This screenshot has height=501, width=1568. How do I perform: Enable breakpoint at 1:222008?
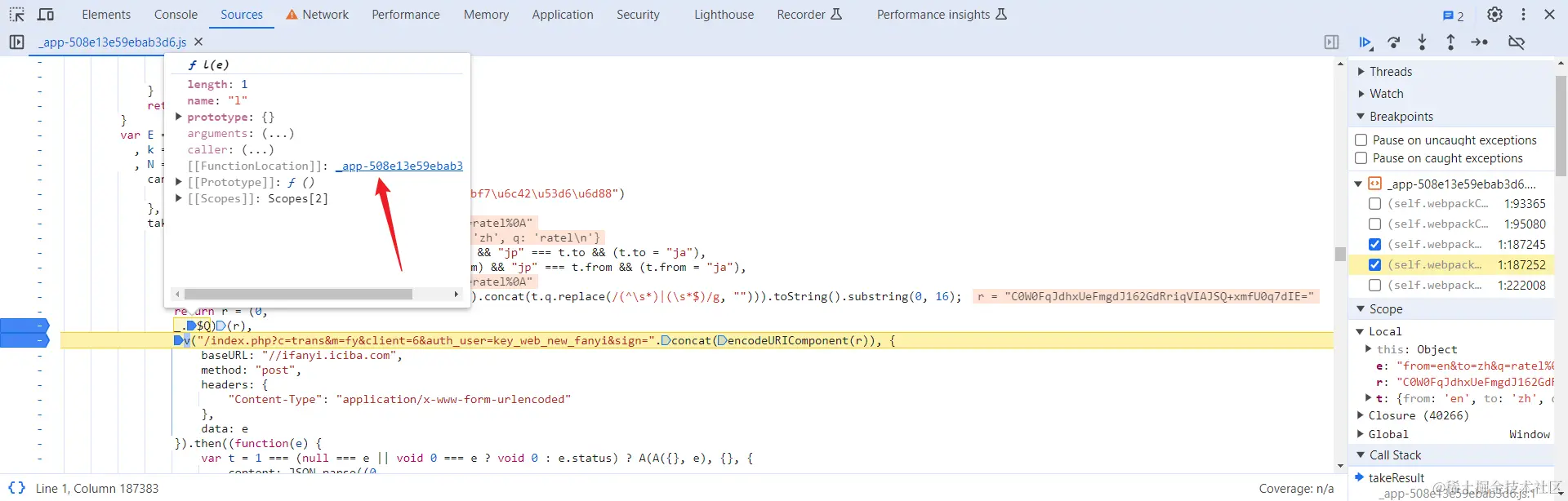pyautogui.click(x=1374, y=286)
